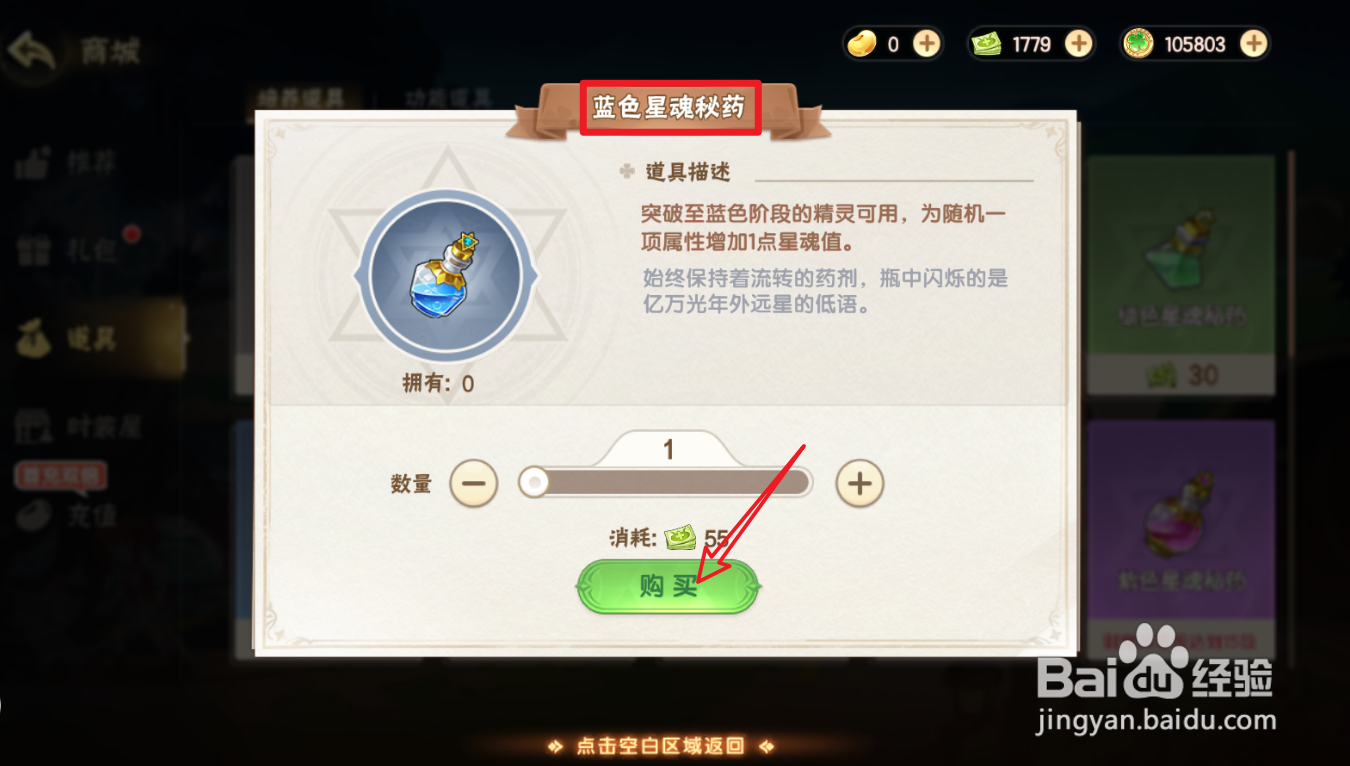
Task: Switch to the 培养道具 tab
Action: (300, 99)
